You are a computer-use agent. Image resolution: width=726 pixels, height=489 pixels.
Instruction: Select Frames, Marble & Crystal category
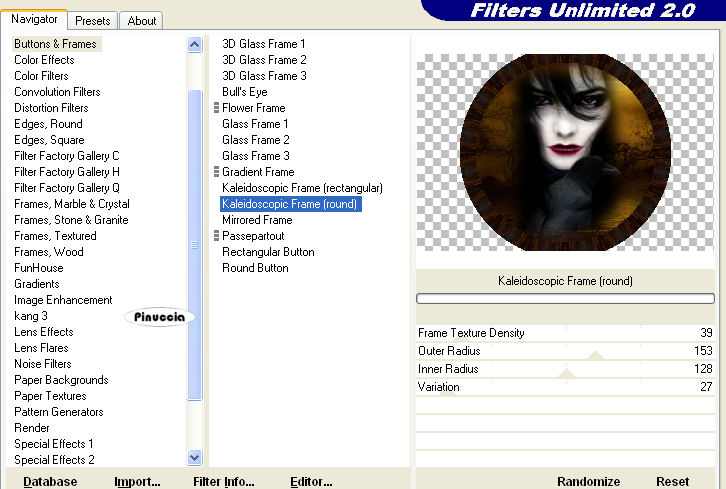[x=72, y=204]
